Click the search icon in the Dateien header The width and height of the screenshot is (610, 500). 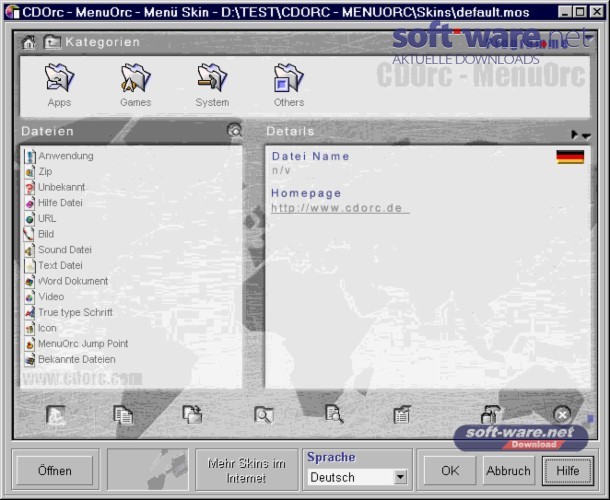coord(235,130)
